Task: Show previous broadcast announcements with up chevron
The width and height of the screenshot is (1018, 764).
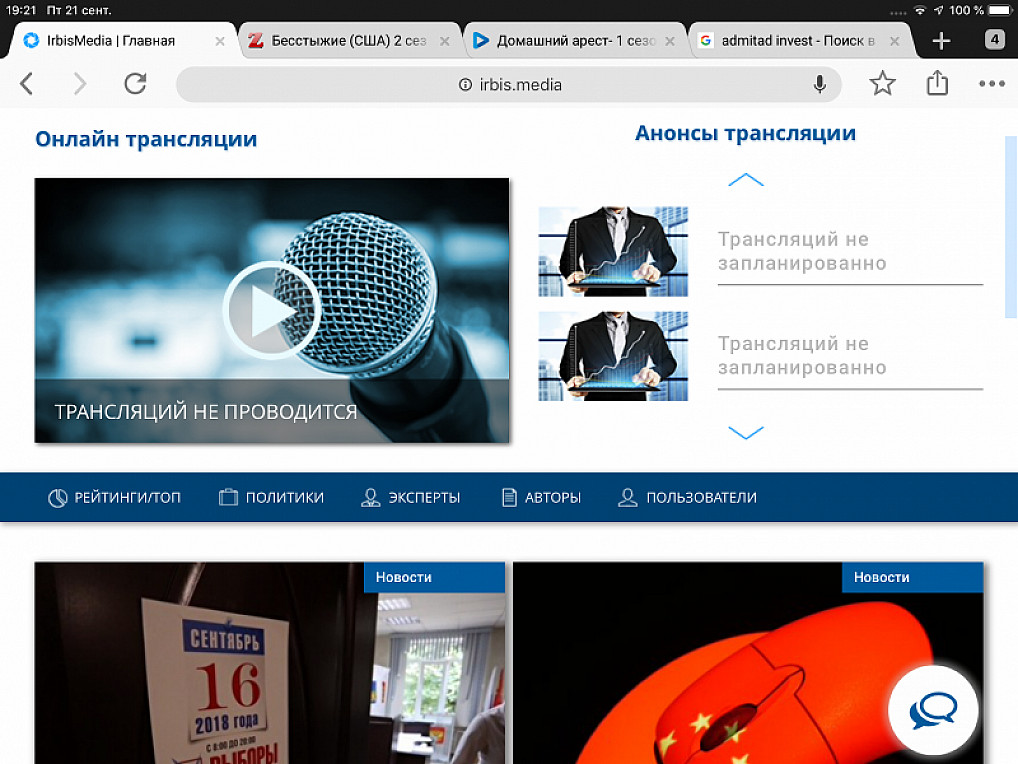Action: pyautogui.click(x=746, y=180)
